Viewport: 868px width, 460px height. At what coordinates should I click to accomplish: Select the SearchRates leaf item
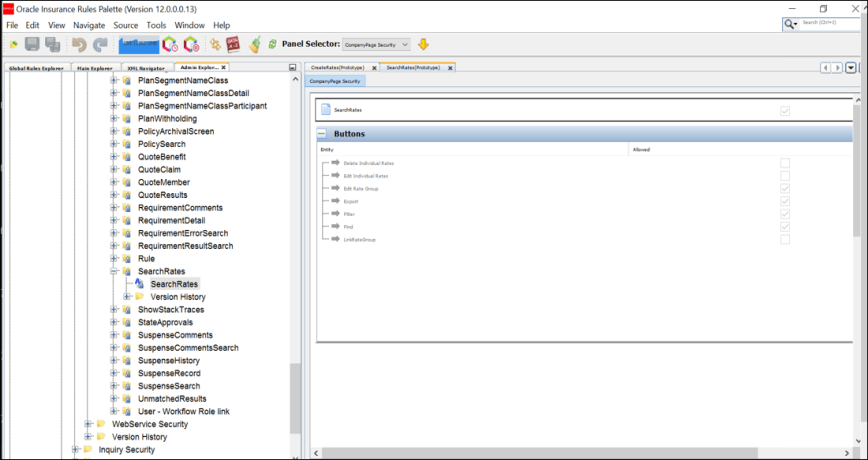pyautogui.click(x=174, y=284)
